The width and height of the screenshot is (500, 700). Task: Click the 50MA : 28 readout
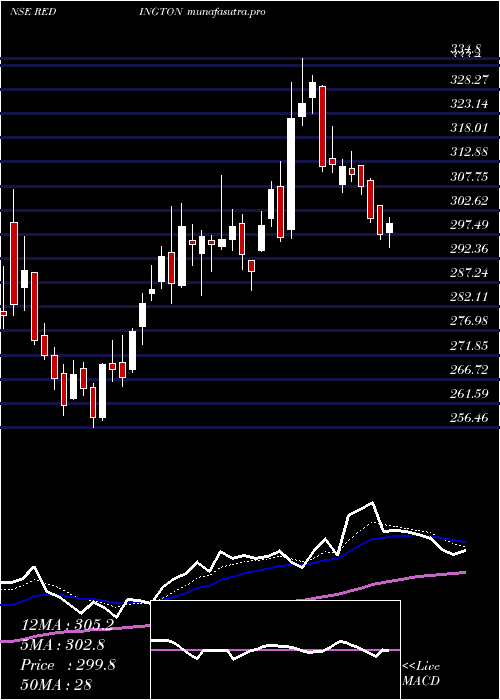[x=56, y=685]
